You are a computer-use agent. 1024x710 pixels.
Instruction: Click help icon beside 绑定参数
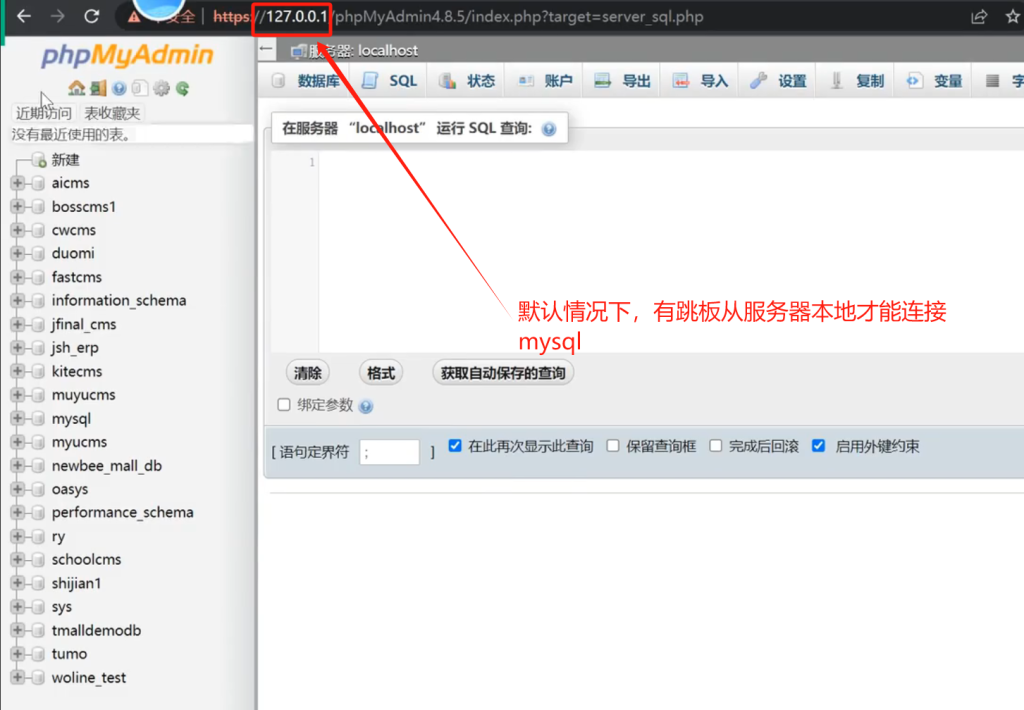[366, 406]
